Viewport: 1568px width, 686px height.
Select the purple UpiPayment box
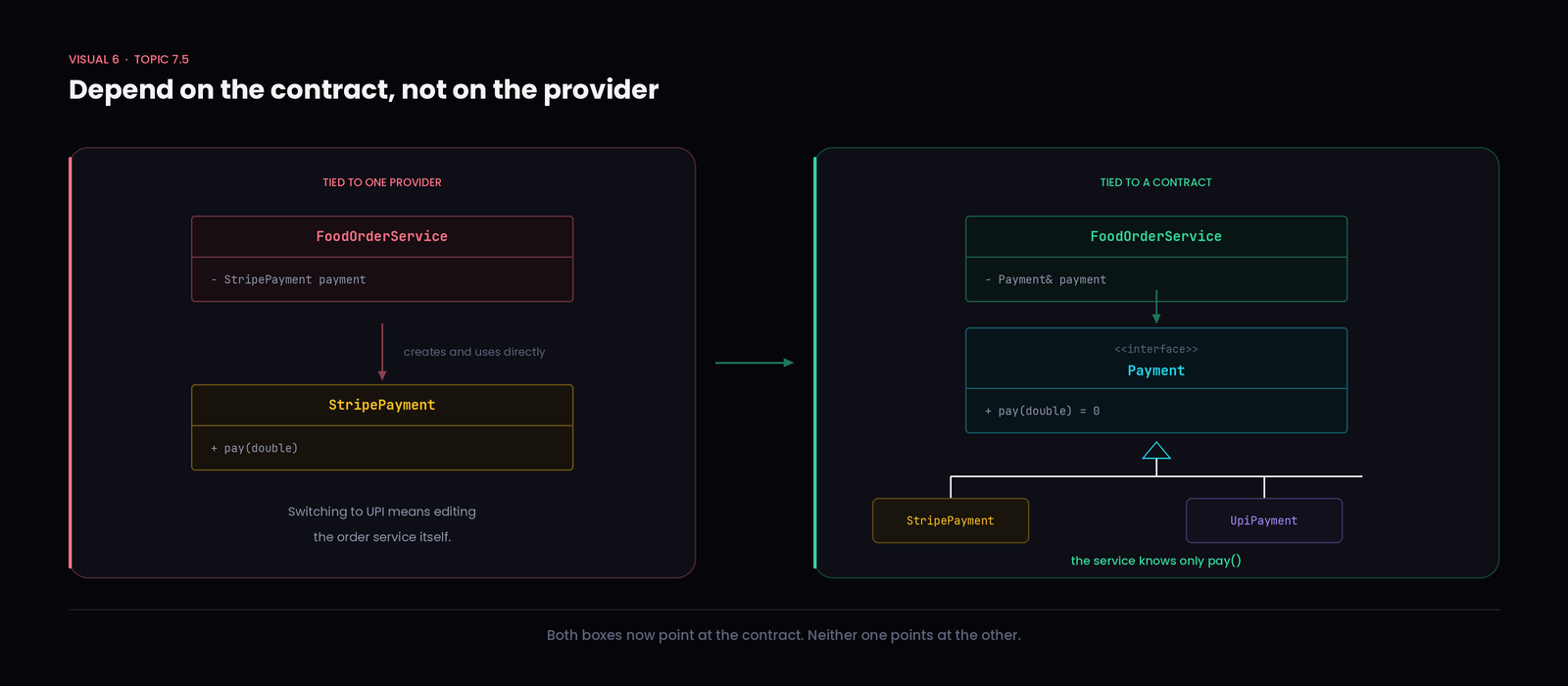1264,520
